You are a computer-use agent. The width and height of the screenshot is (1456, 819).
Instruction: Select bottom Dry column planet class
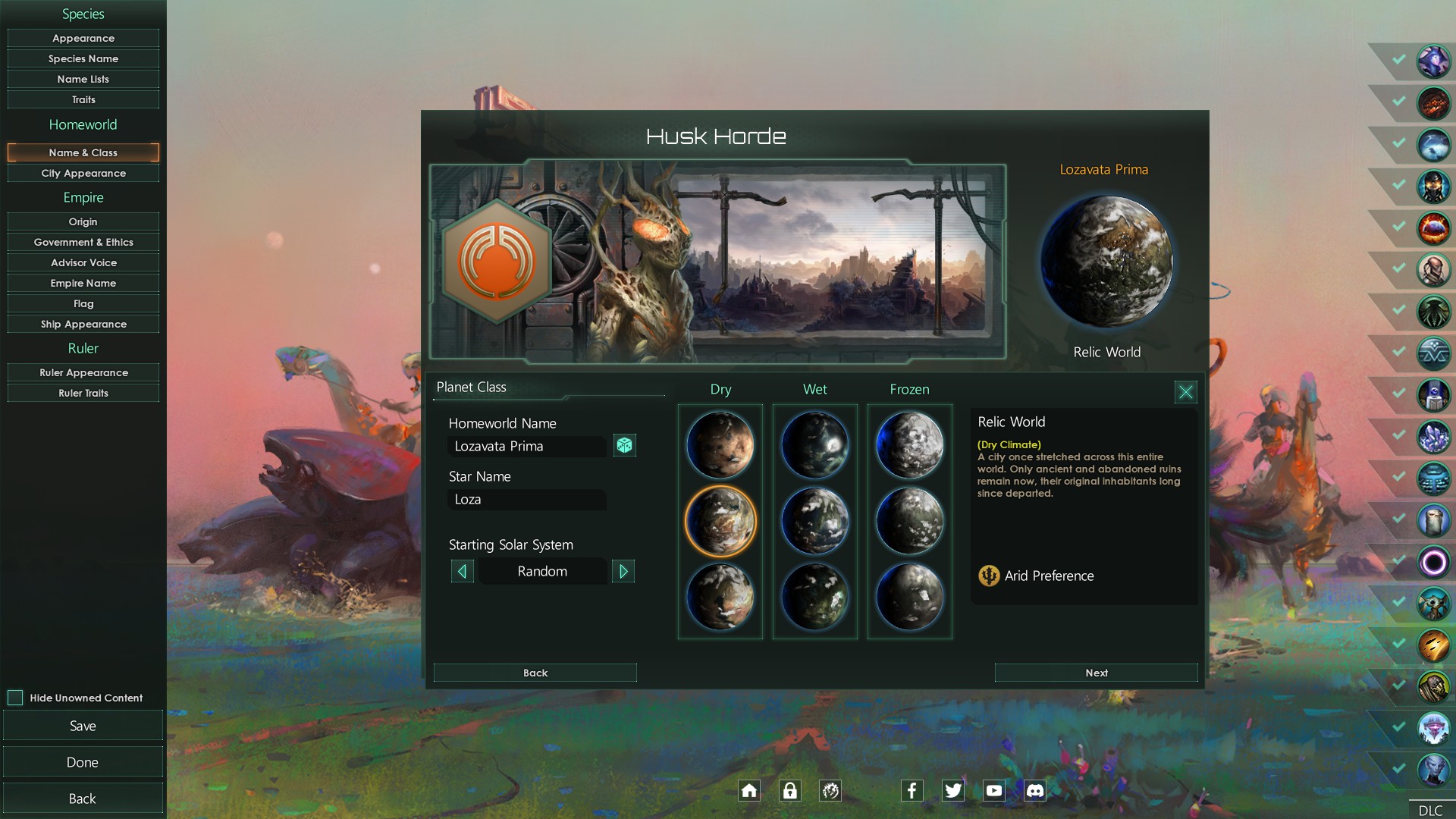[720, 598]
